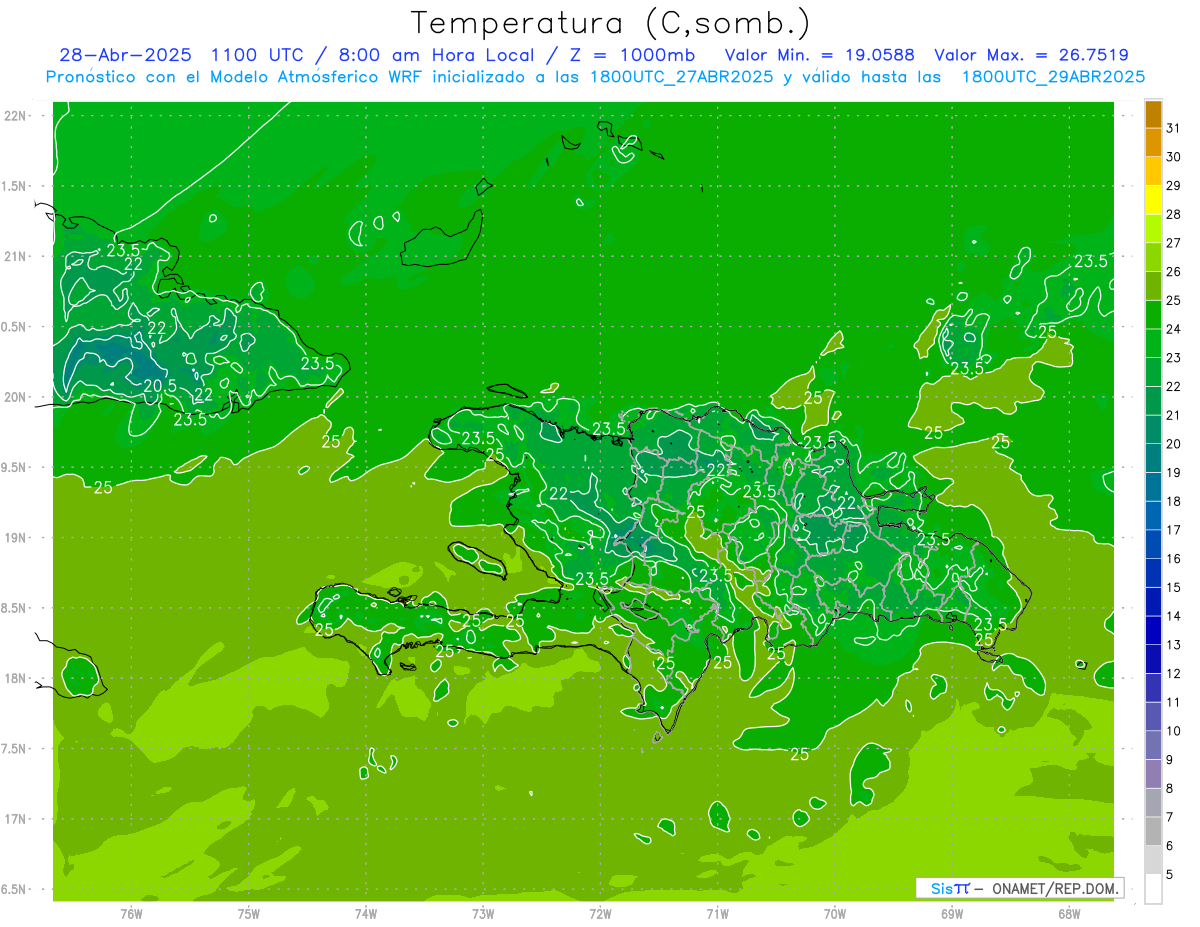This screenshot has width=1200, height=927.
Task: Click the legend value 29
Action: point(1173,186)
